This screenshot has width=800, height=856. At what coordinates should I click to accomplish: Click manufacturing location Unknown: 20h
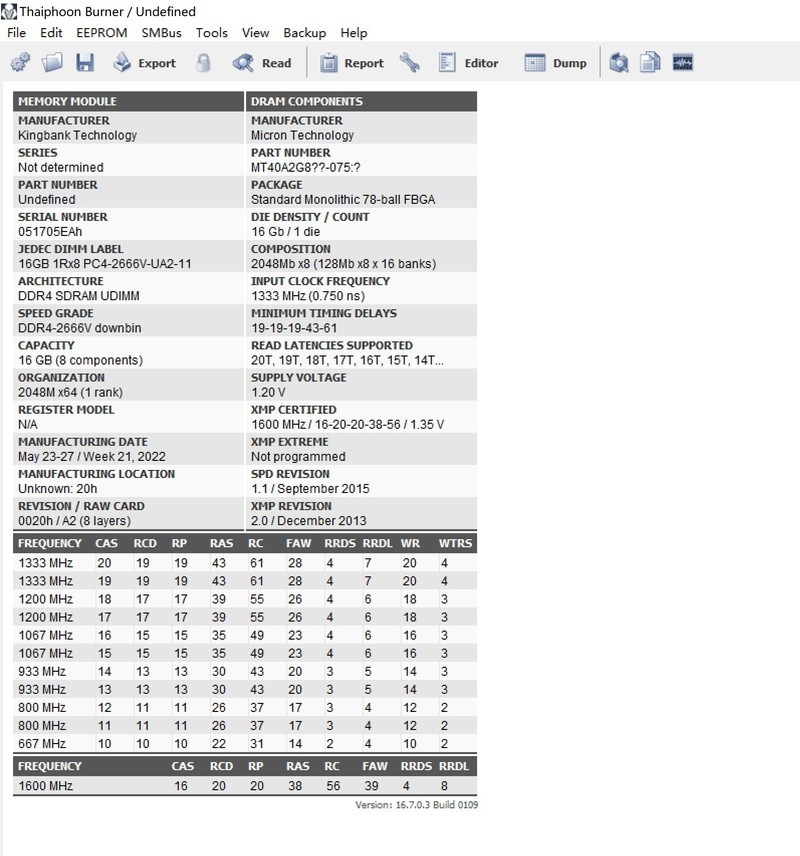[58, 489]
